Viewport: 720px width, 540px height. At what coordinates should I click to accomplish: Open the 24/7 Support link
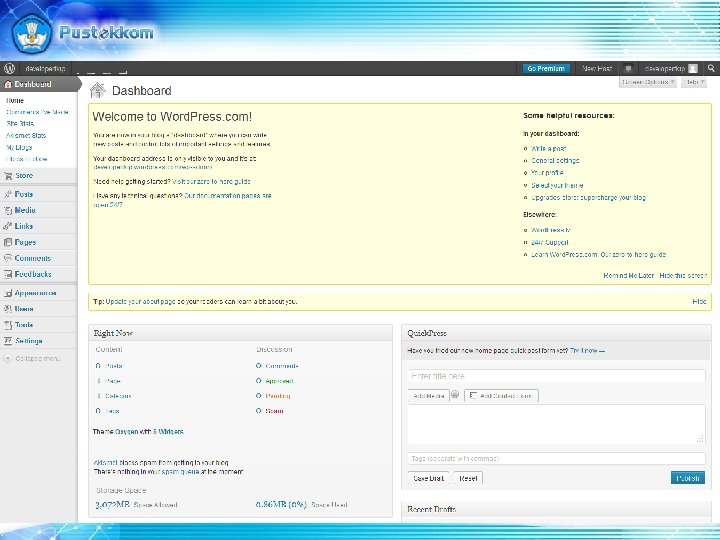point(550,242)
